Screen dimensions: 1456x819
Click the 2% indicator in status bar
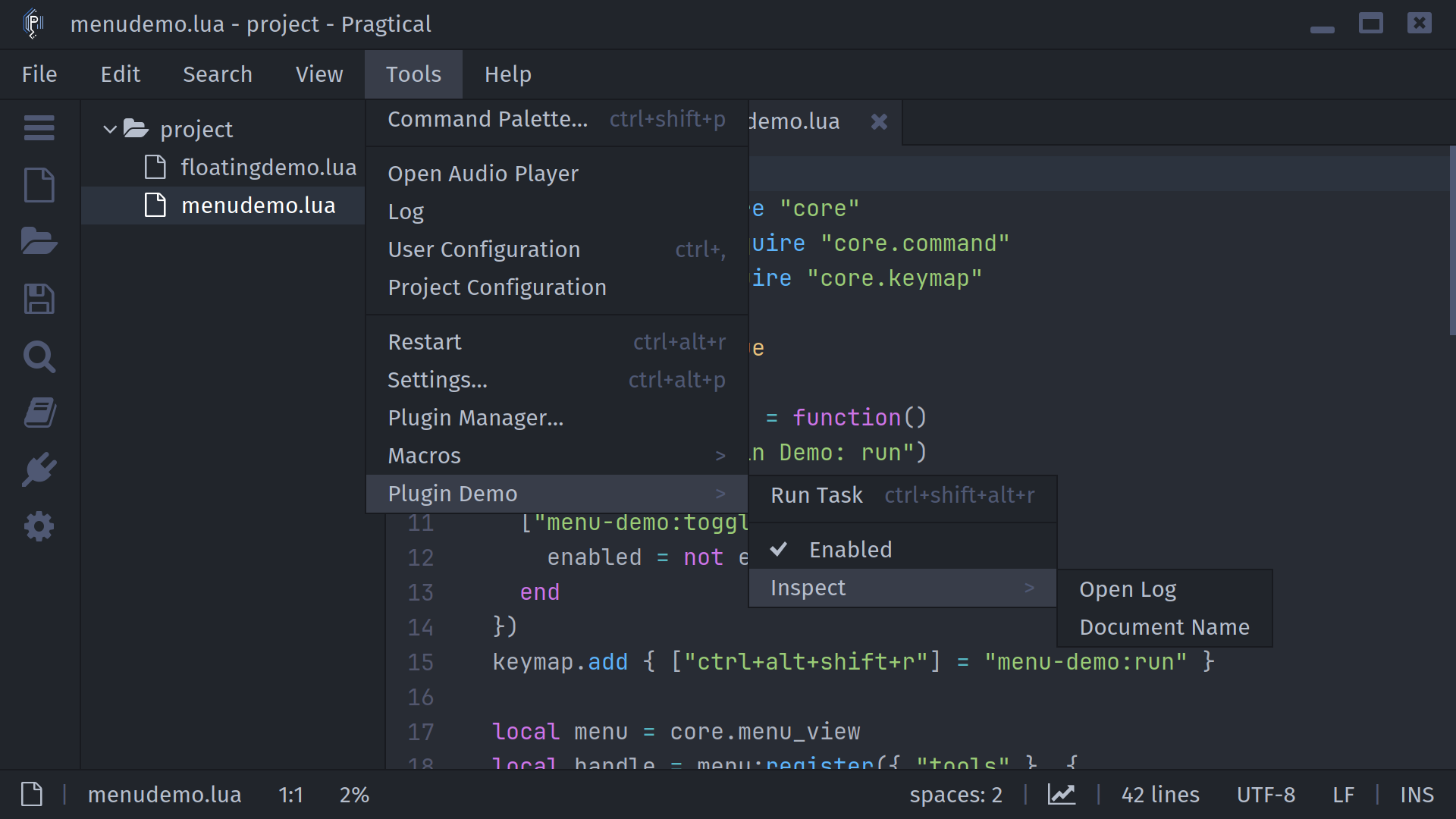click(354, 795)
